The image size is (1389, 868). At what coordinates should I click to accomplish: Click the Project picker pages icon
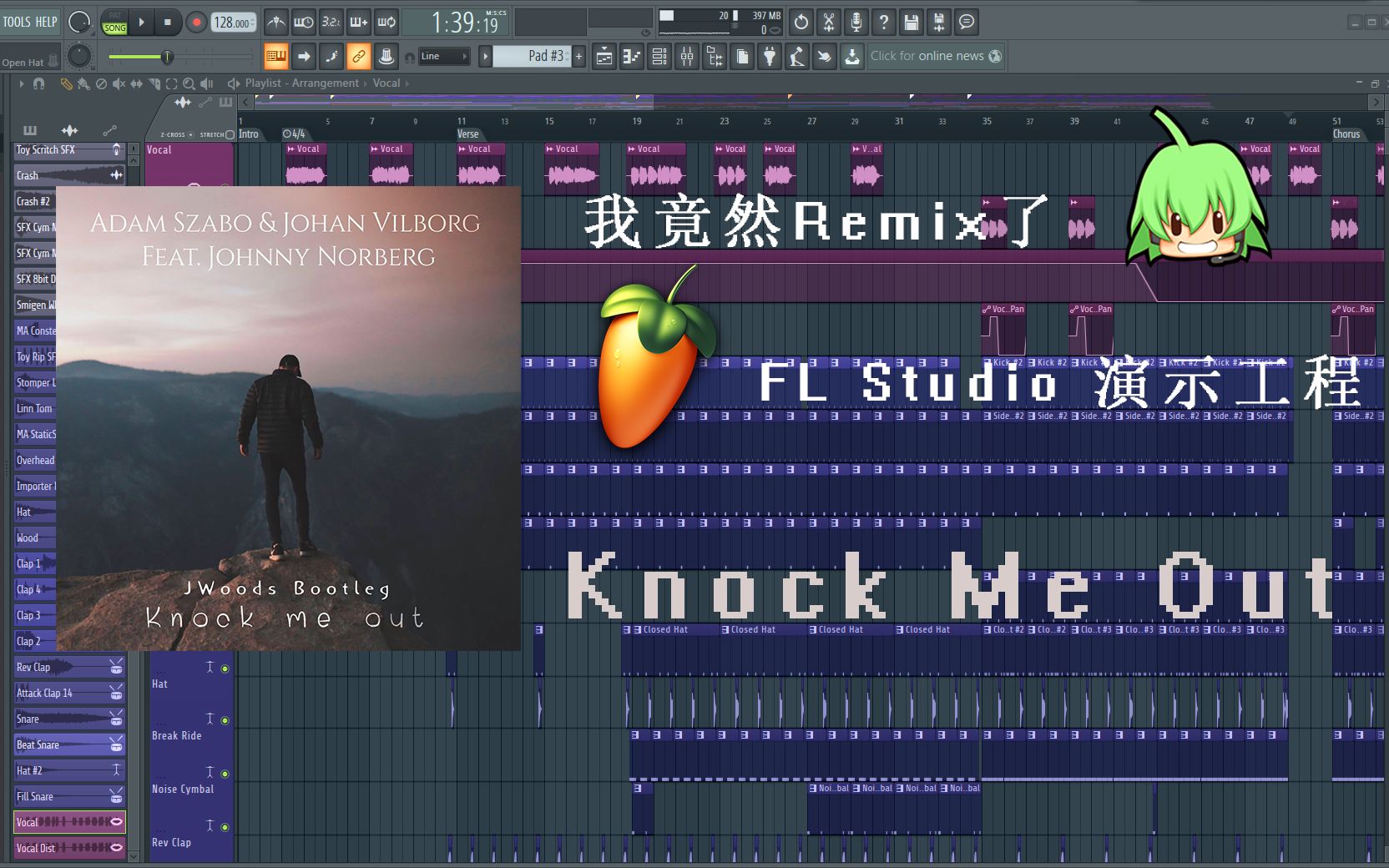pos(742,57)
